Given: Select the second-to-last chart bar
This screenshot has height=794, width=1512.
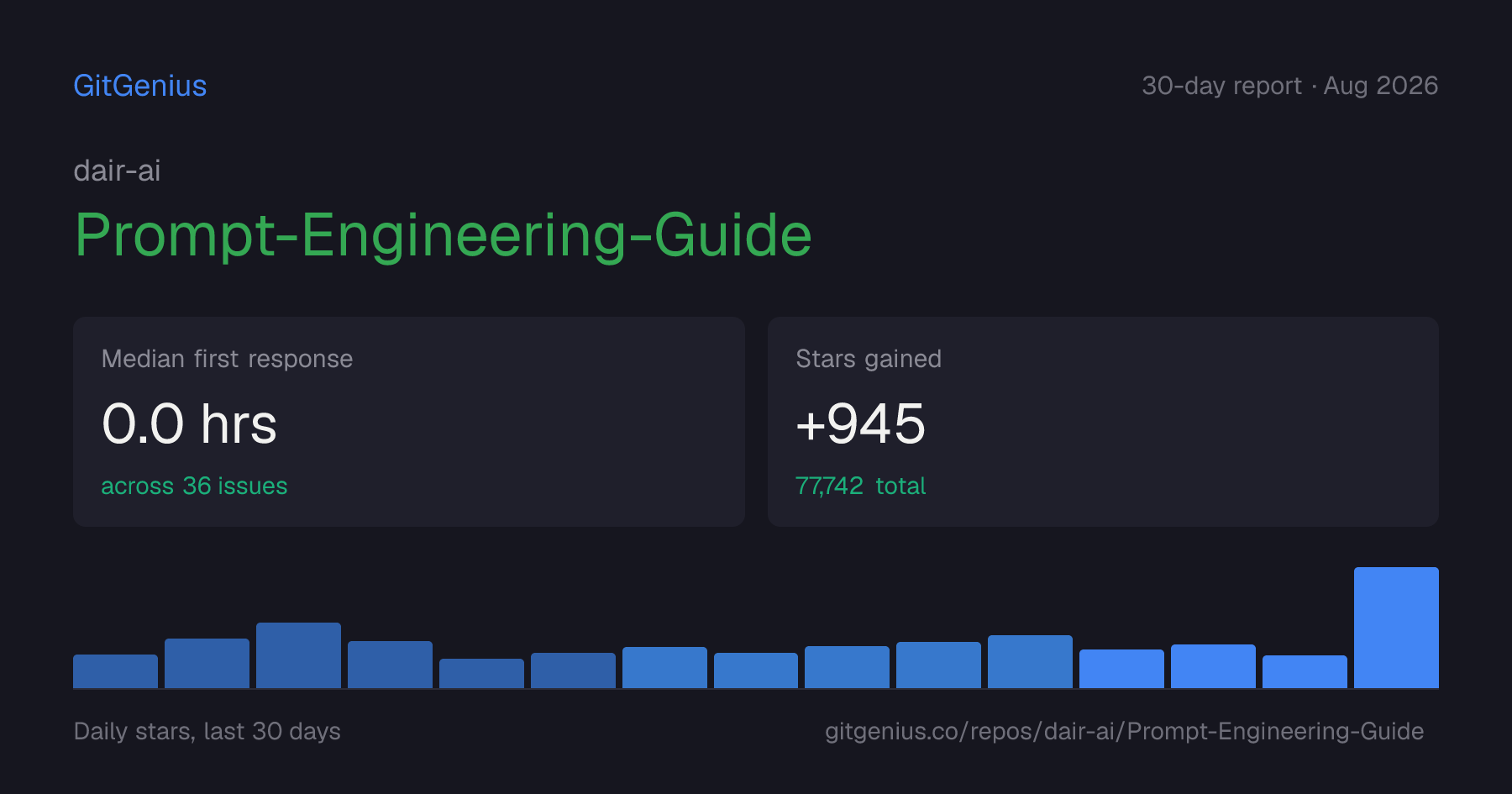Looking at the screenshot, I should 1305,672.
